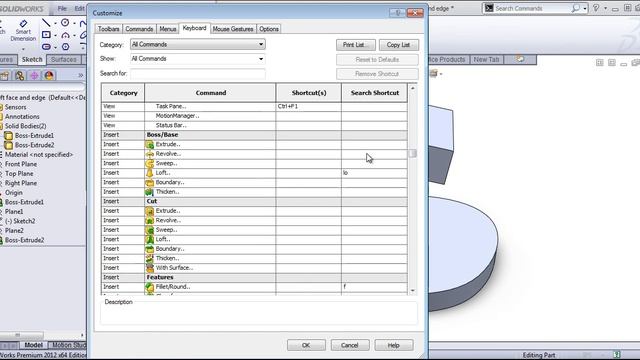
Task: Click the command list scrollbar thumb
Action: point(413,153)
